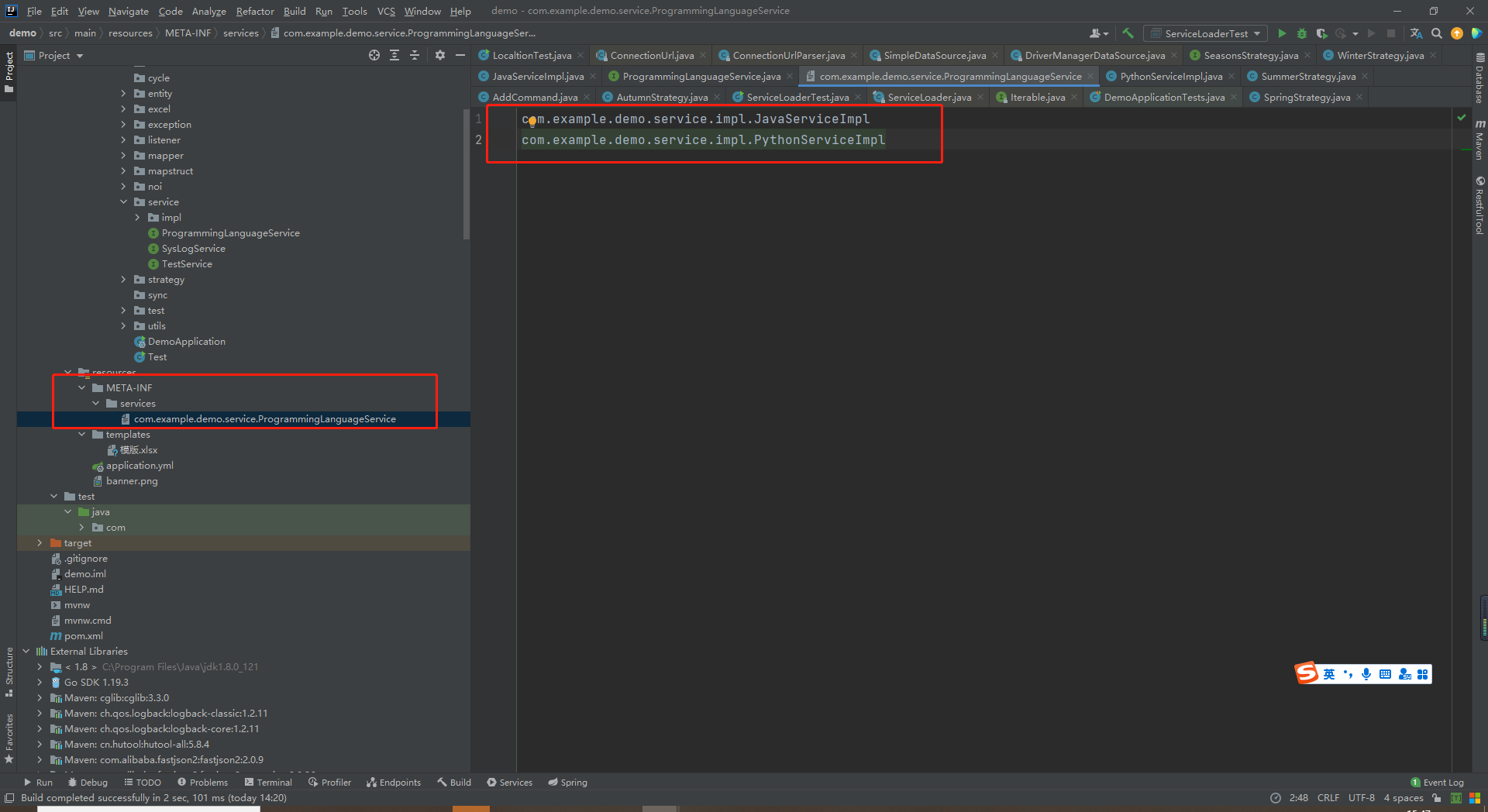Switch to the ServiceLoaderTest.java tab
This screenshot has width=1488, height=812.
(797, 97)
